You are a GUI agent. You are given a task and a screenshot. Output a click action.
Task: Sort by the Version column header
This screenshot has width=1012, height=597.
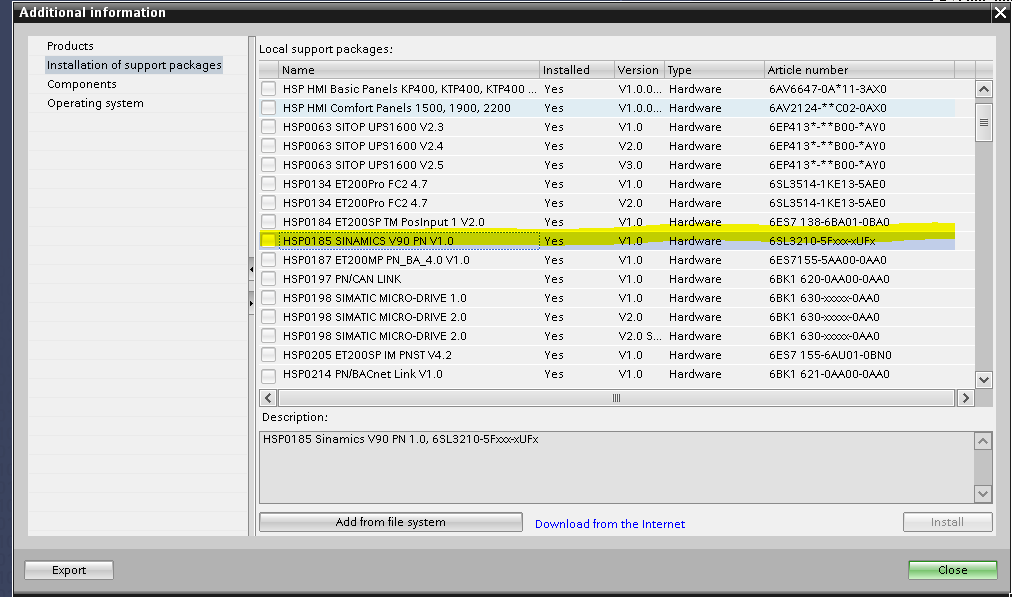639,70
